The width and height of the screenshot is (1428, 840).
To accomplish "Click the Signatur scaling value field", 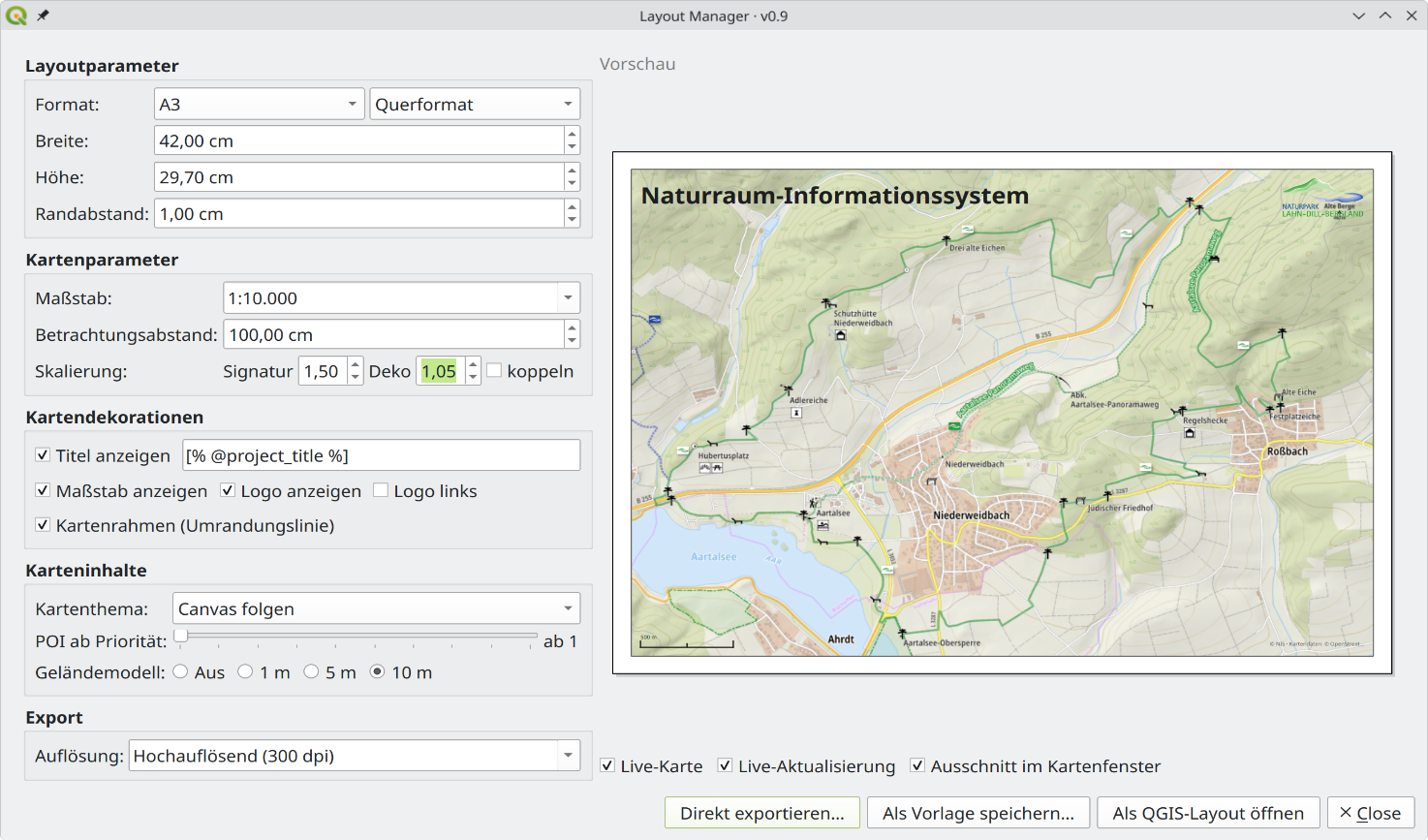I will click(x=323, y=371).
